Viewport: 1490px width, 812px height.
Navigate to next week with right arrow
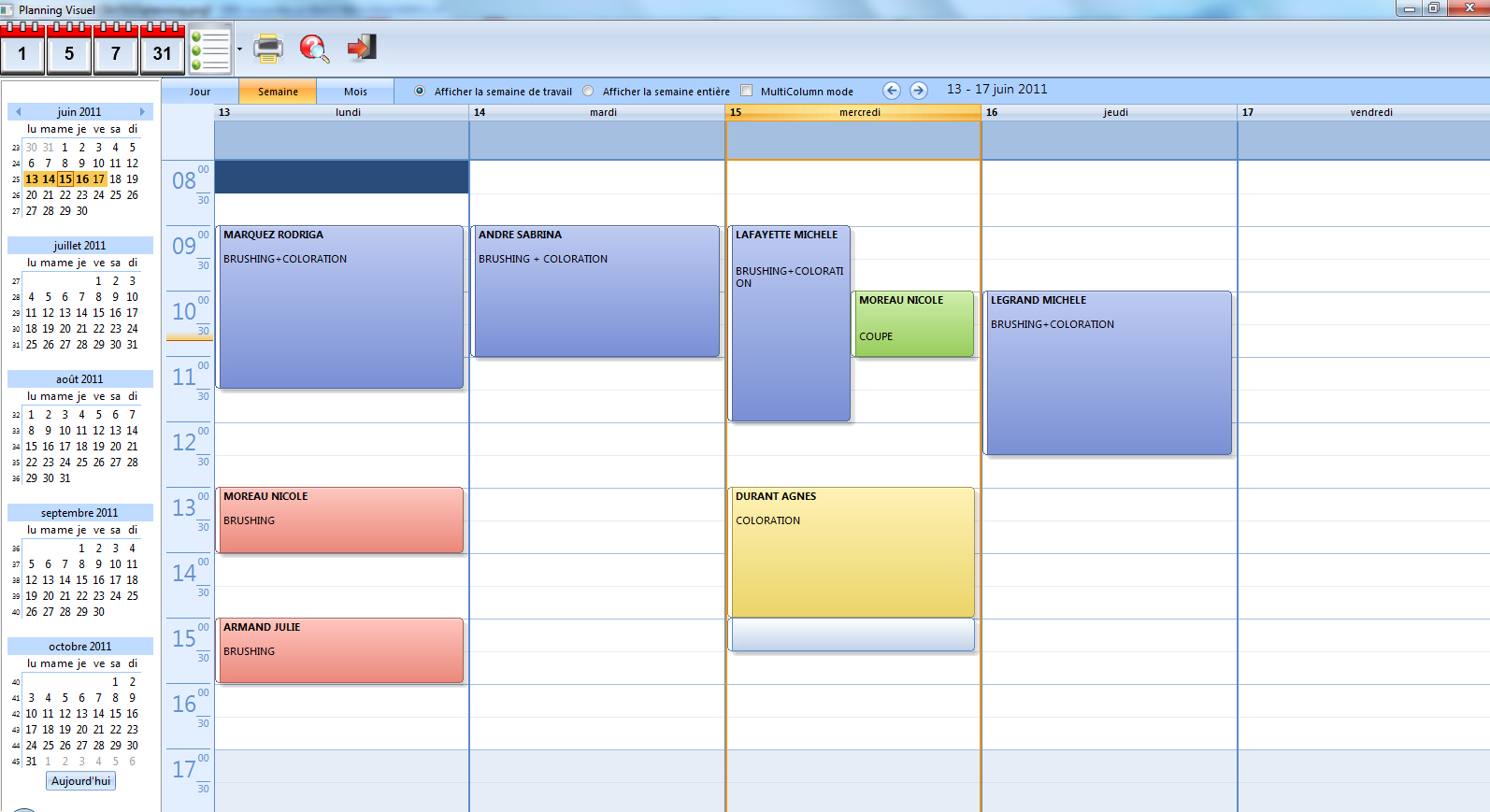coord(919,91)
